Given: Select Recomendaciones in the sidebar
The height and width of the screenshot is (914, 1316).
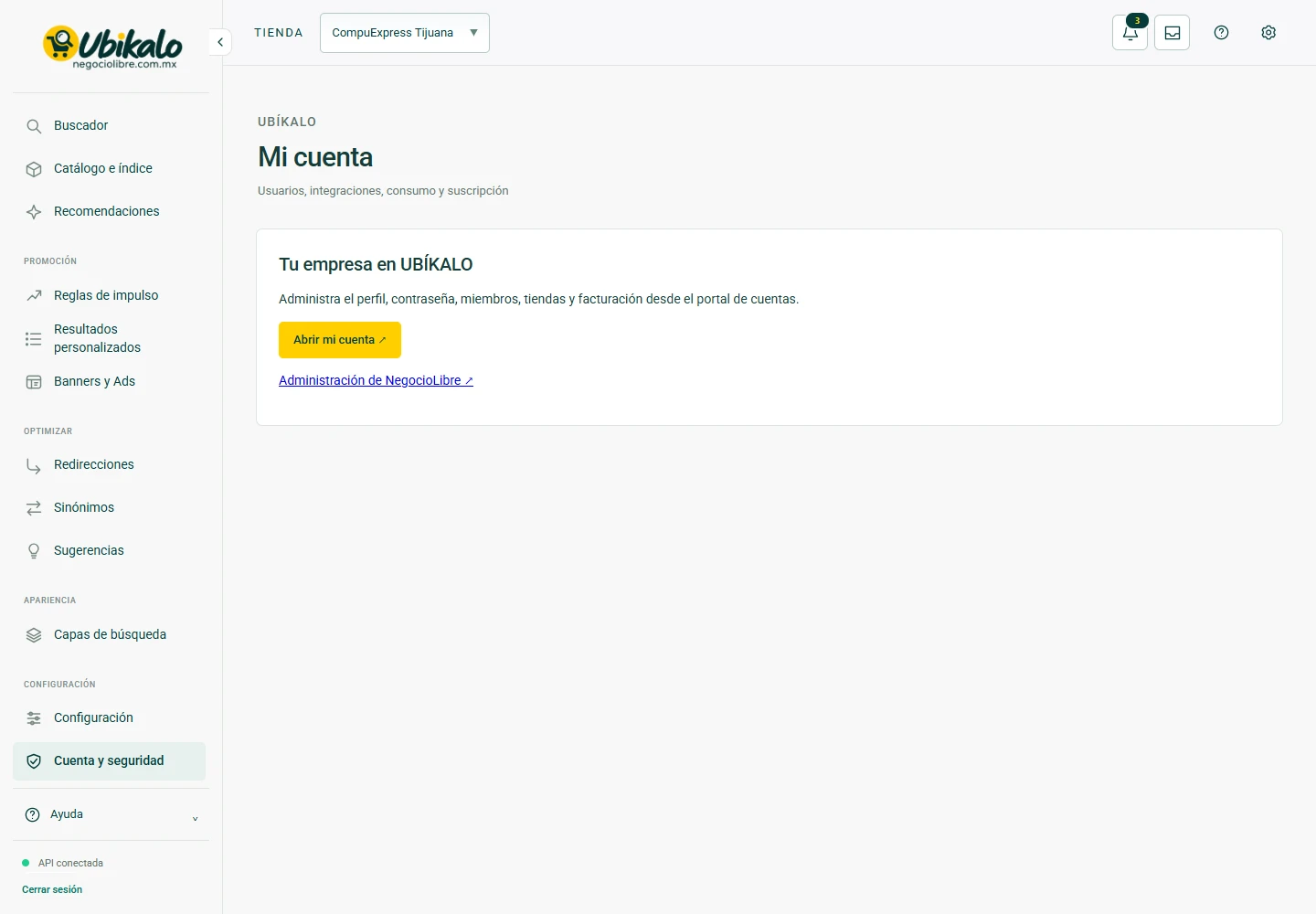Looking at the screenshot, I should (110, 212).
